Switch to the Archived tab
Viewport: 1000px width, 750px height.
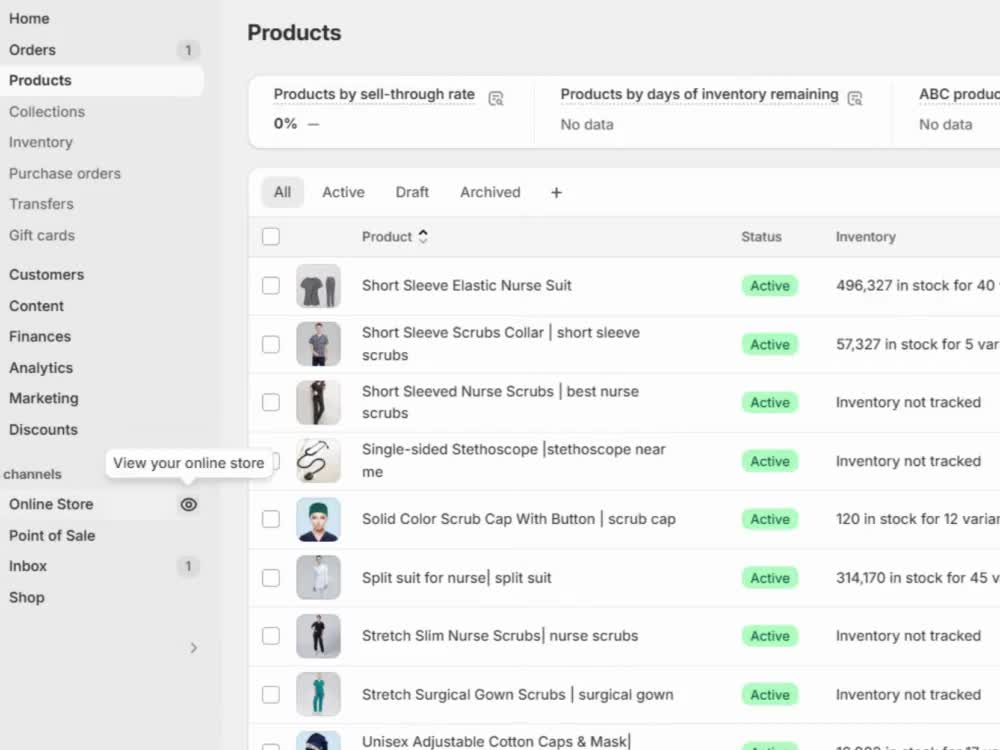pyautogui.click(x=490, y=193)
